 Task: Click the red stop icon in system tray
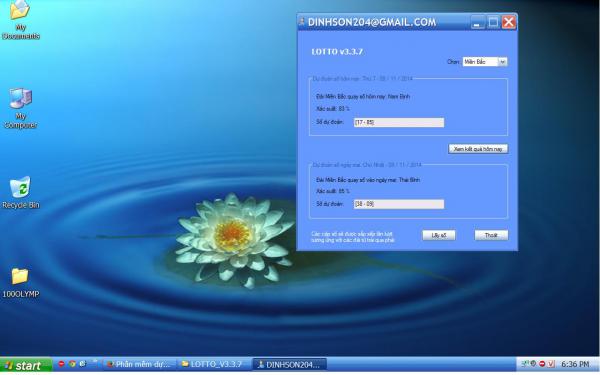coord(542,364)
